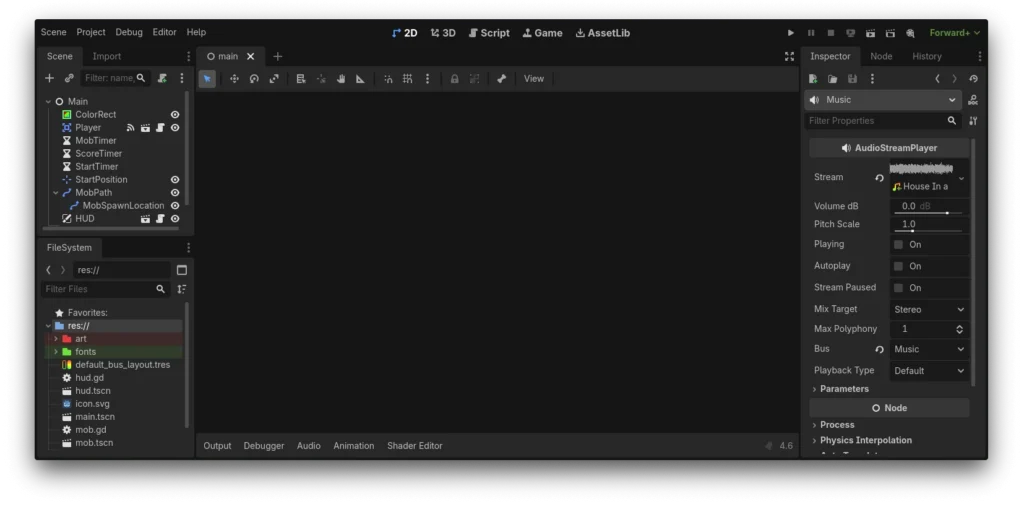Run the project with the play button
1024x522 pixels.
[791, 33]
